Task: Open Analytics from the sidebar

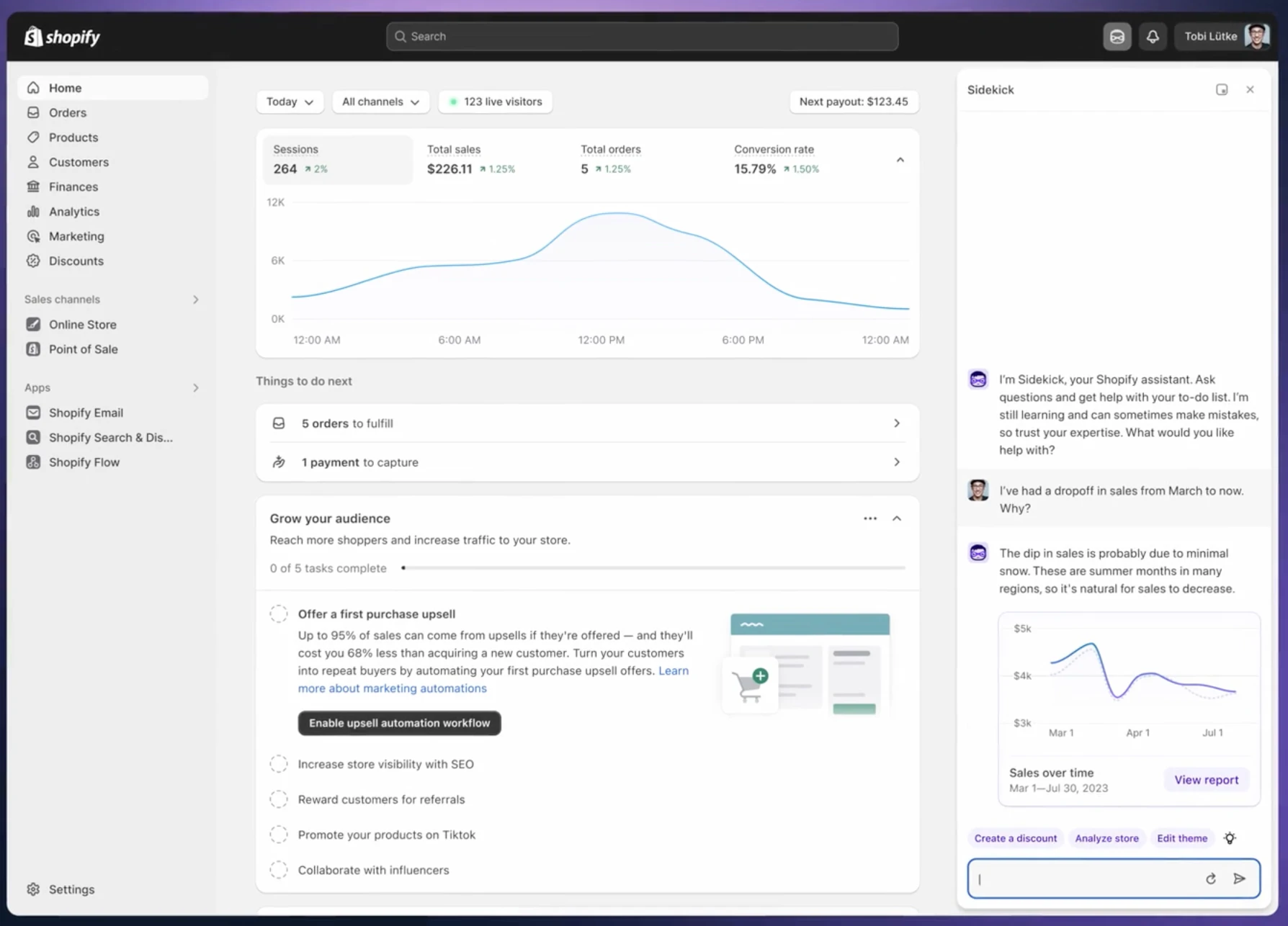Action: point(73,211)
